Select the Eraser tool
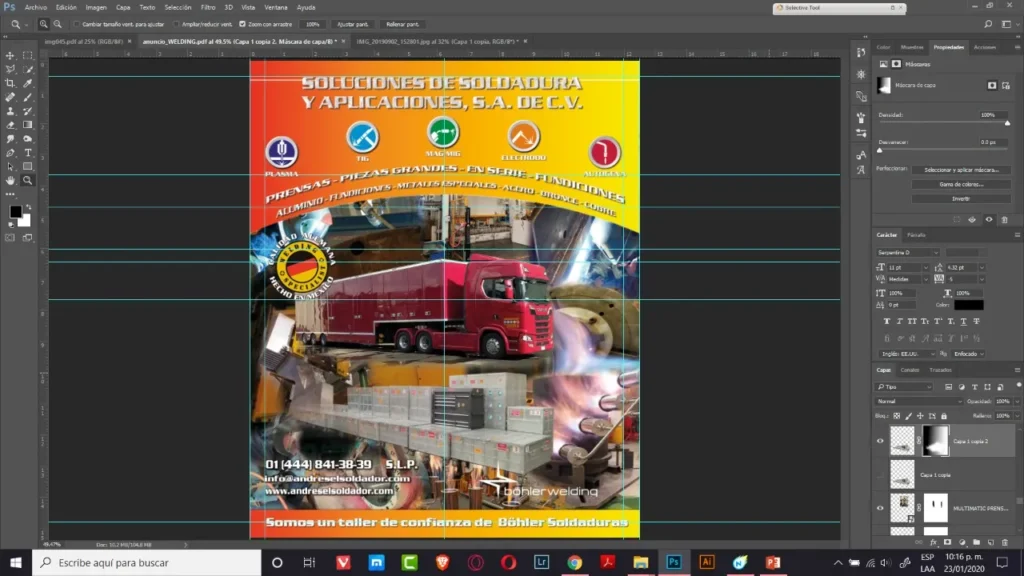 [x=10, y=125]
